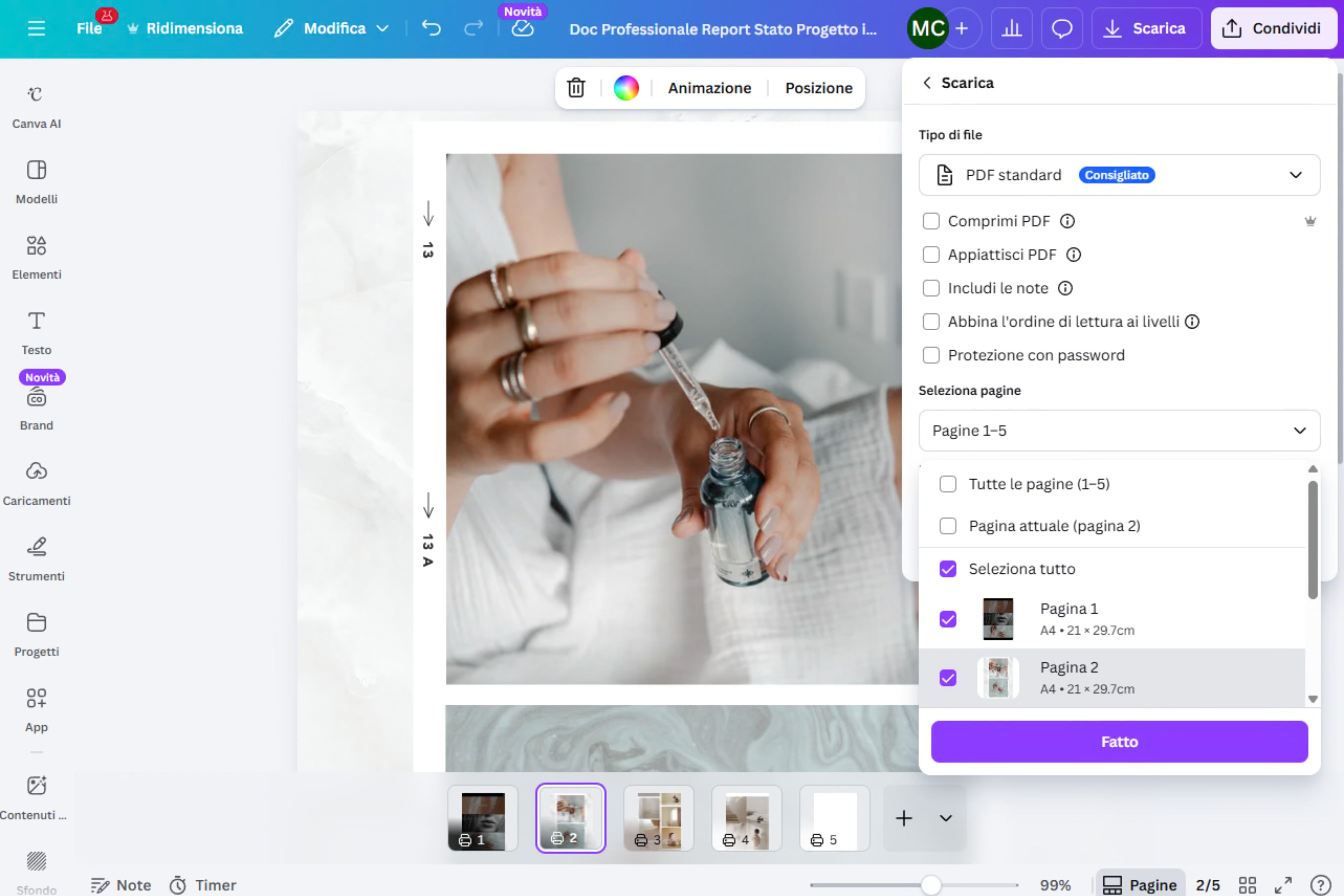
Task: Select page 3 thumbnail
Action: (658, 818)
